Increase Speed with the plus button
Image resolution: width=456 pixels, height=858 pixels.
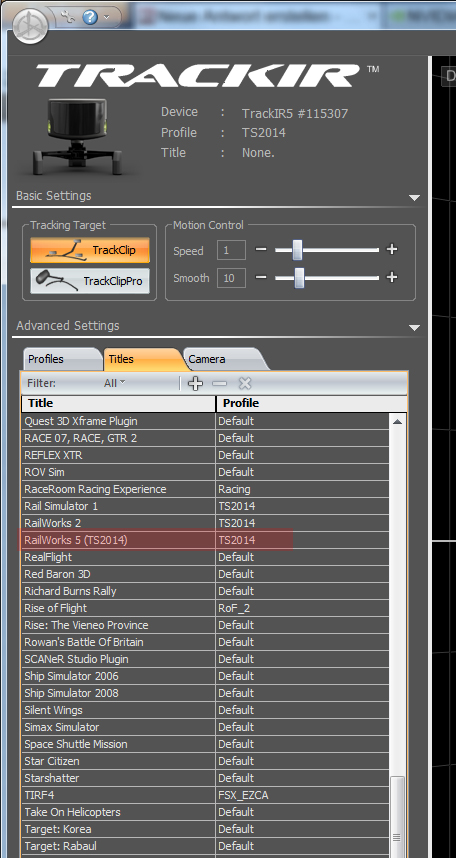[x=391, y=250]
